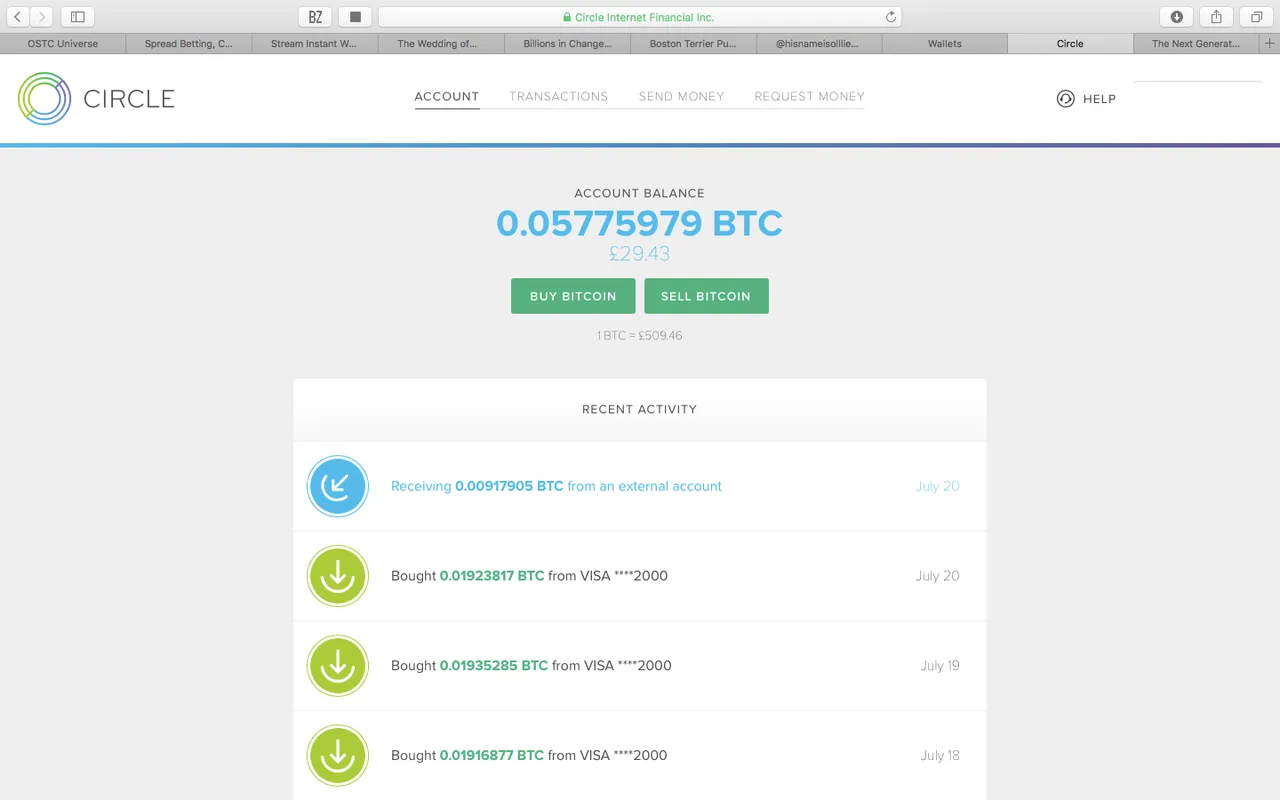Switch to the Wallets tab
This screenshot has width=1280, height=800.
click(945, 44)
